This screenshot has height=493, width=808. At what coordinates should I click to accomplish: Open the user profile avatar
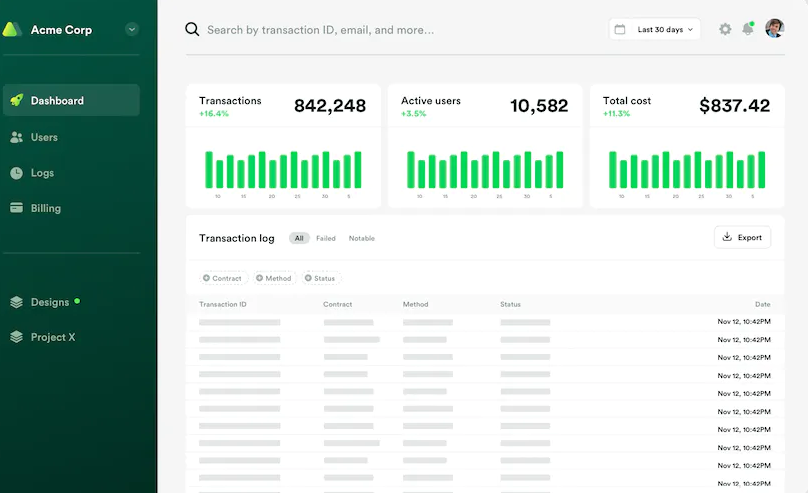coord(775,28)
